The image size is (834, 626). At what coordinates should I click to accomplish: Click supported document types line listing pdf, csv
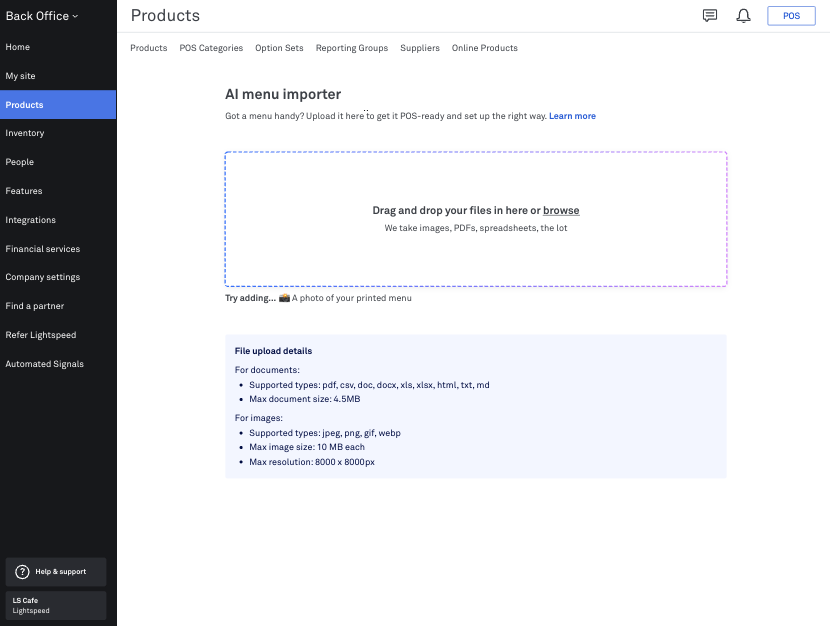pos(369,385)
